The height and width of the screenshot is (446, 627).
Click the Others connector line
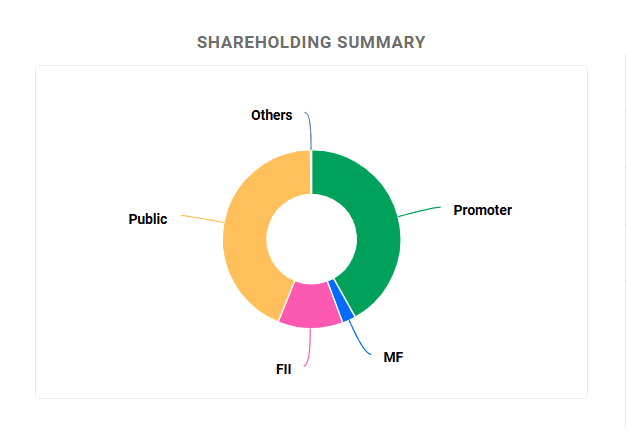309,130
